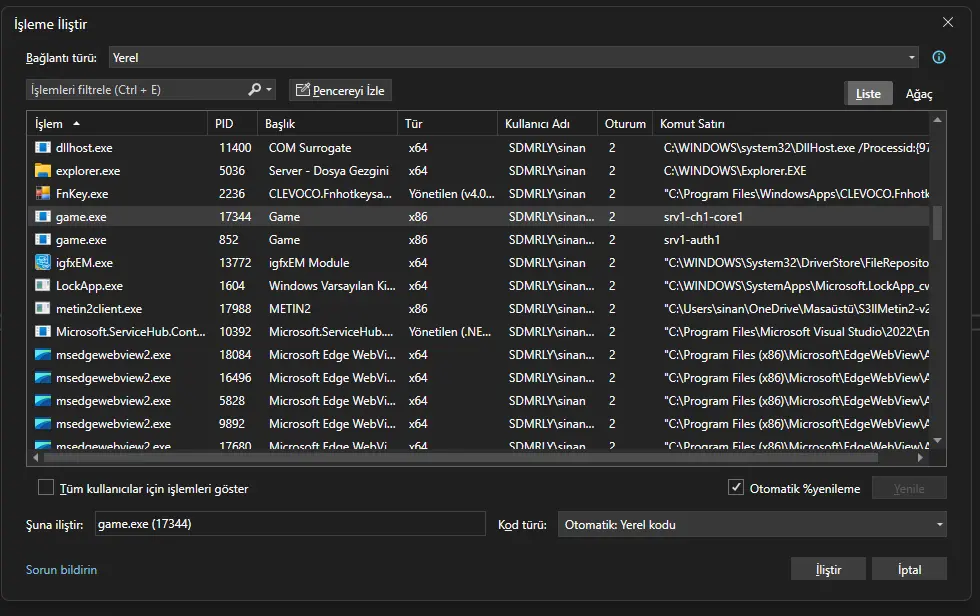Click the Pencereyi İzle button

[340, 90]
